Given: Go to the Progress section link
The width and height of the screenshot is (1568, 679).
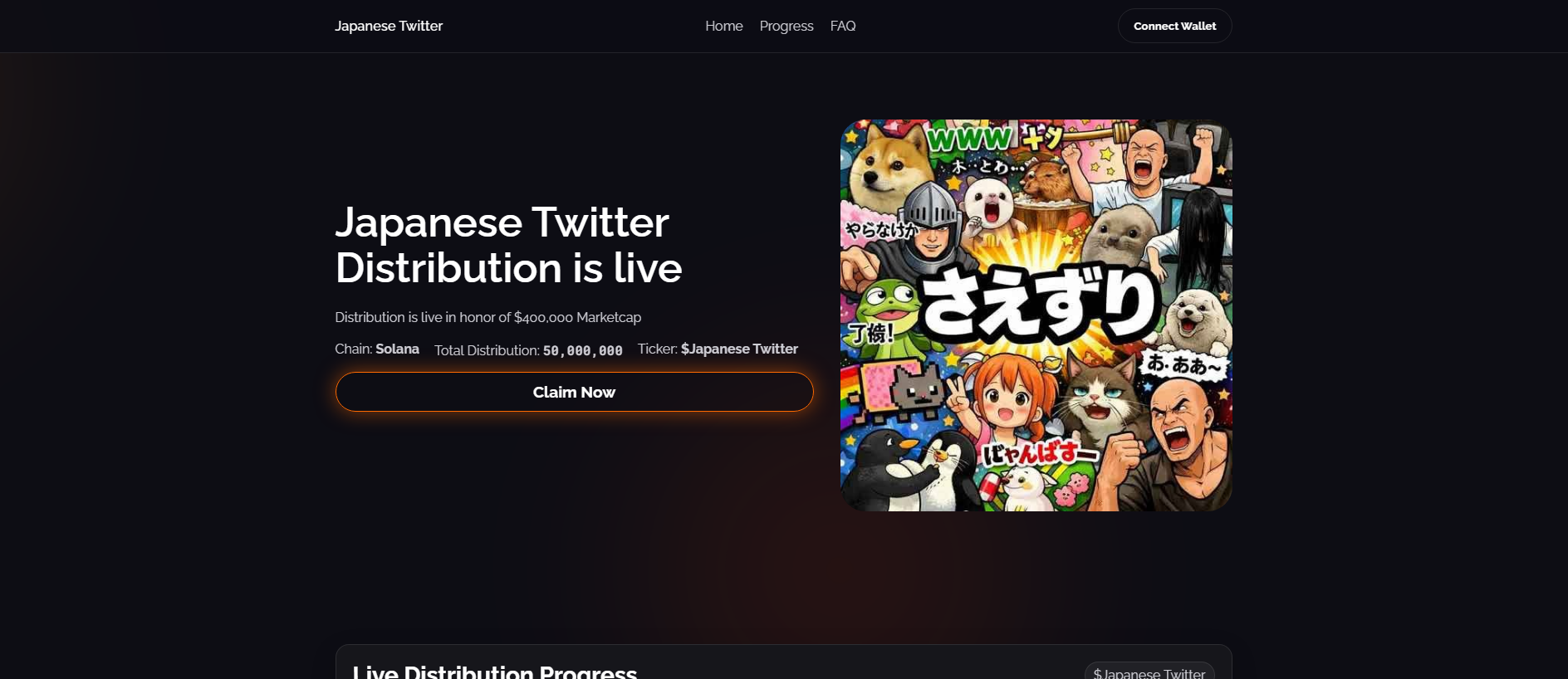Looking at the screenshot, I should point(786,26).
